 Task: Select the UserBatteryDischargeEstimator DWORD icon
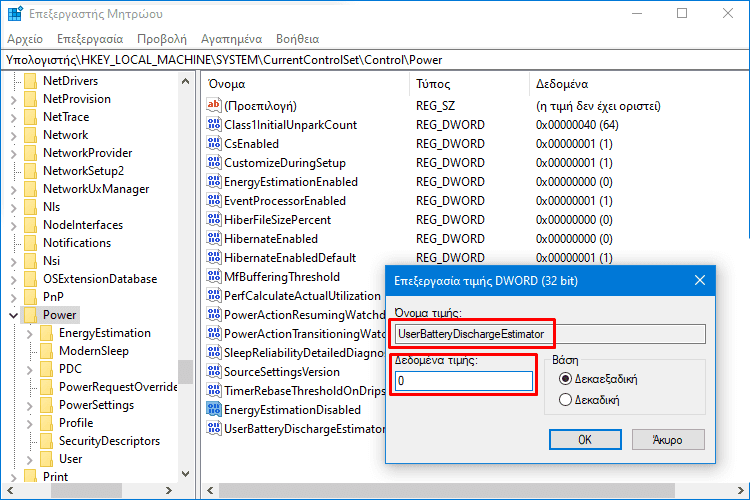click(214, 429)
